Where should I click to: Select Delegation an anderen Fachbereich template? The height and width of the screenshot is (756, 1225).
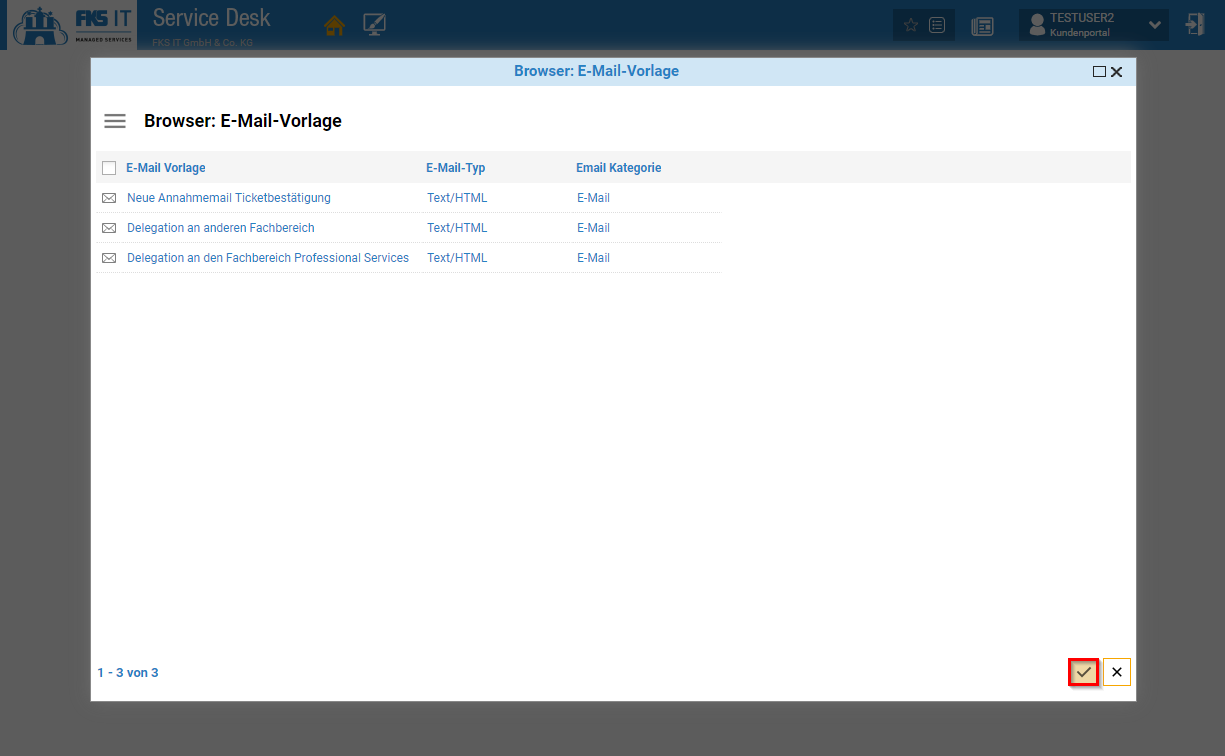[220, 228]
